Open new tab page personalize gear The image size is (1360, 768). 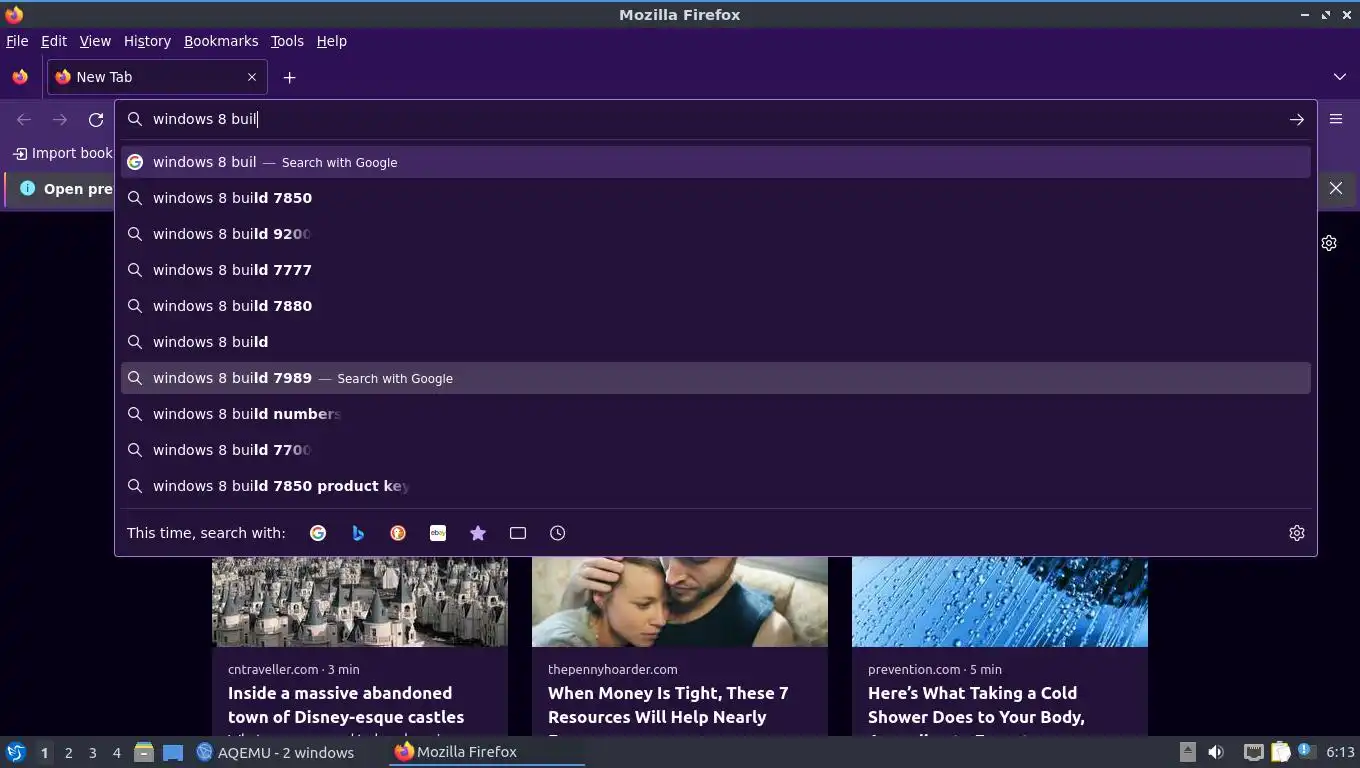point(1329,243)
